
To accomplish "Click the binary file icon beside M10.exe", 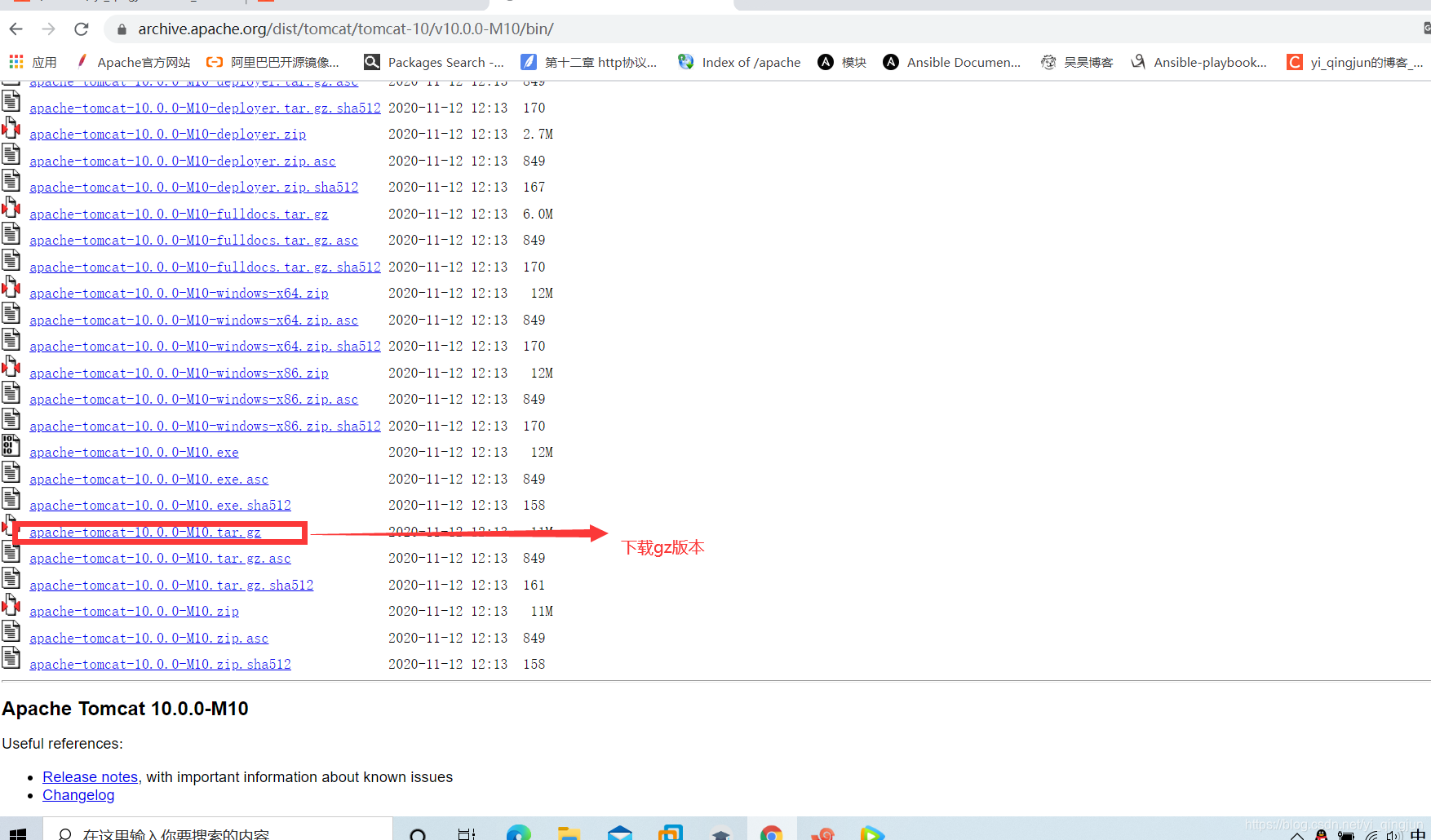I will coord(11,446).
